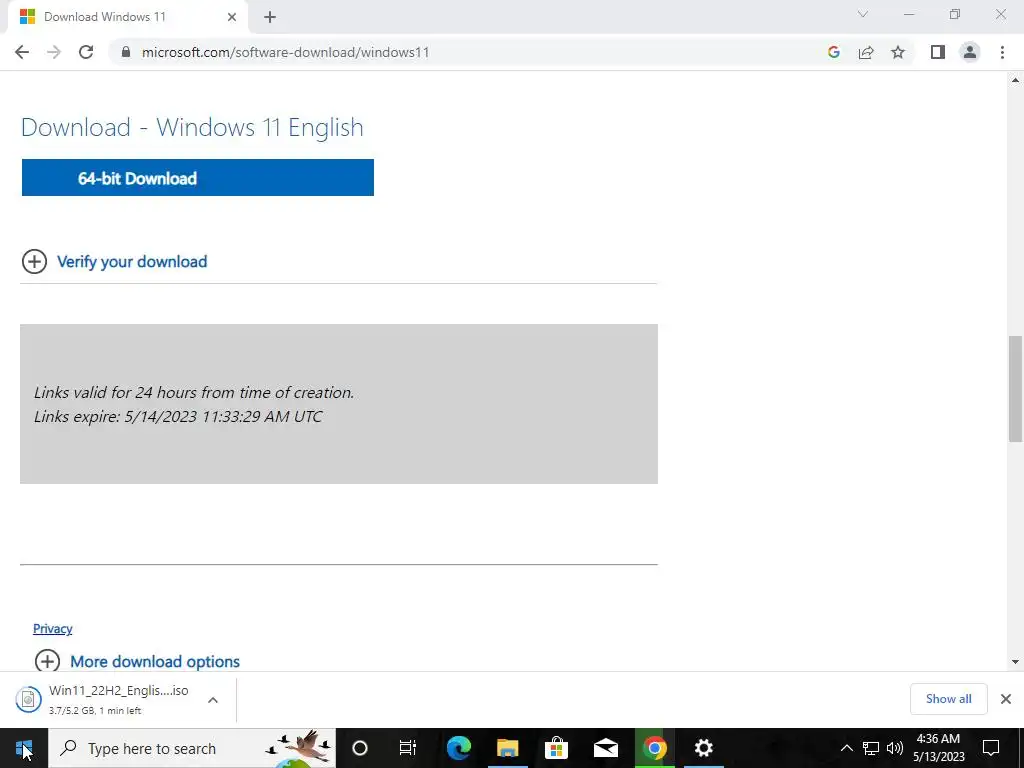Image resolution: width=1024 pixels, height=768 pixels.
Task: Open the Windows Start menu
Action: pos(24,748)
